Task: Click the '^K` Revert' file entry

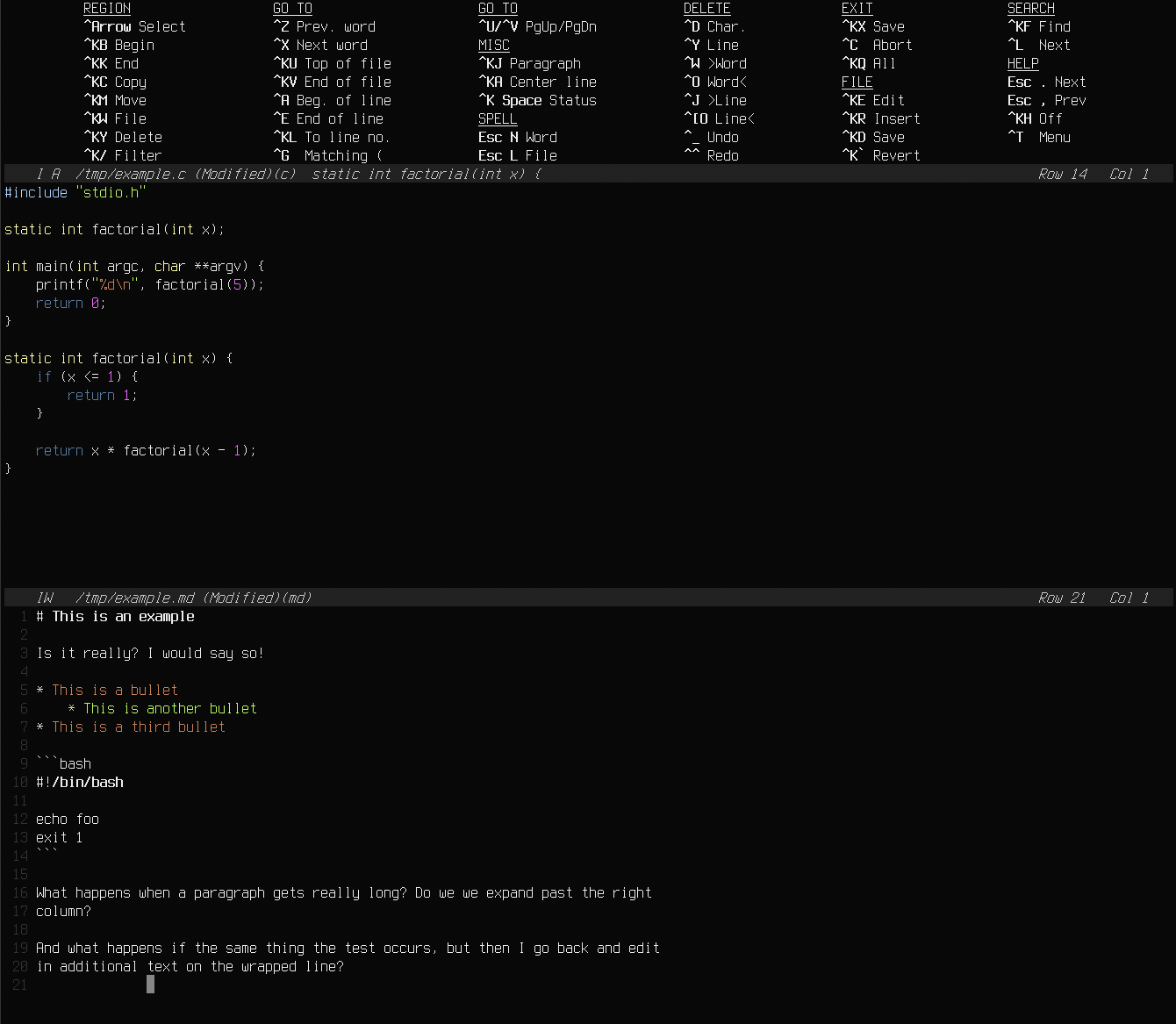Action: (881, 155)
